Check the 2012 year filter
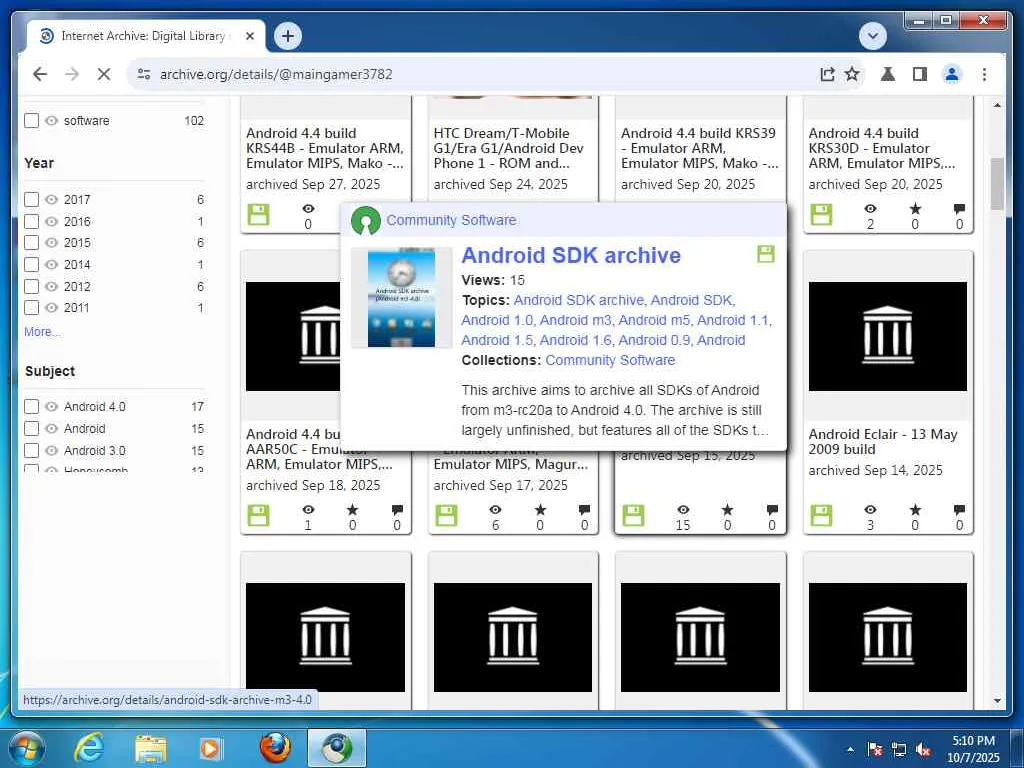 31,286
